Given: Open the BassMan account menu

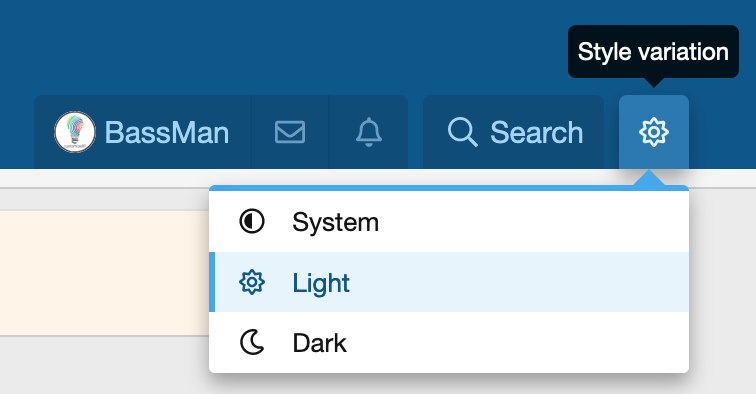Looking at the screenshot, I should (143, 132).
